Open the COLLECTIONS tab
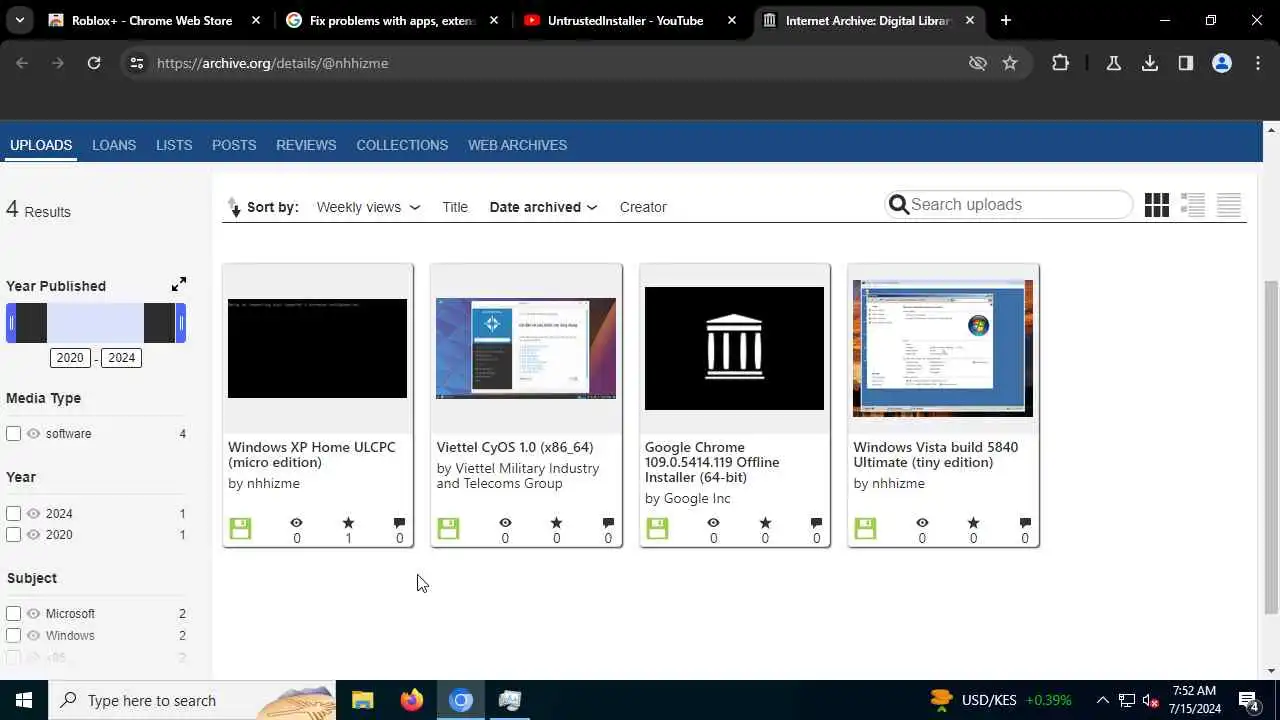This screenshot has width=1280, height=720. coord(402,145)
